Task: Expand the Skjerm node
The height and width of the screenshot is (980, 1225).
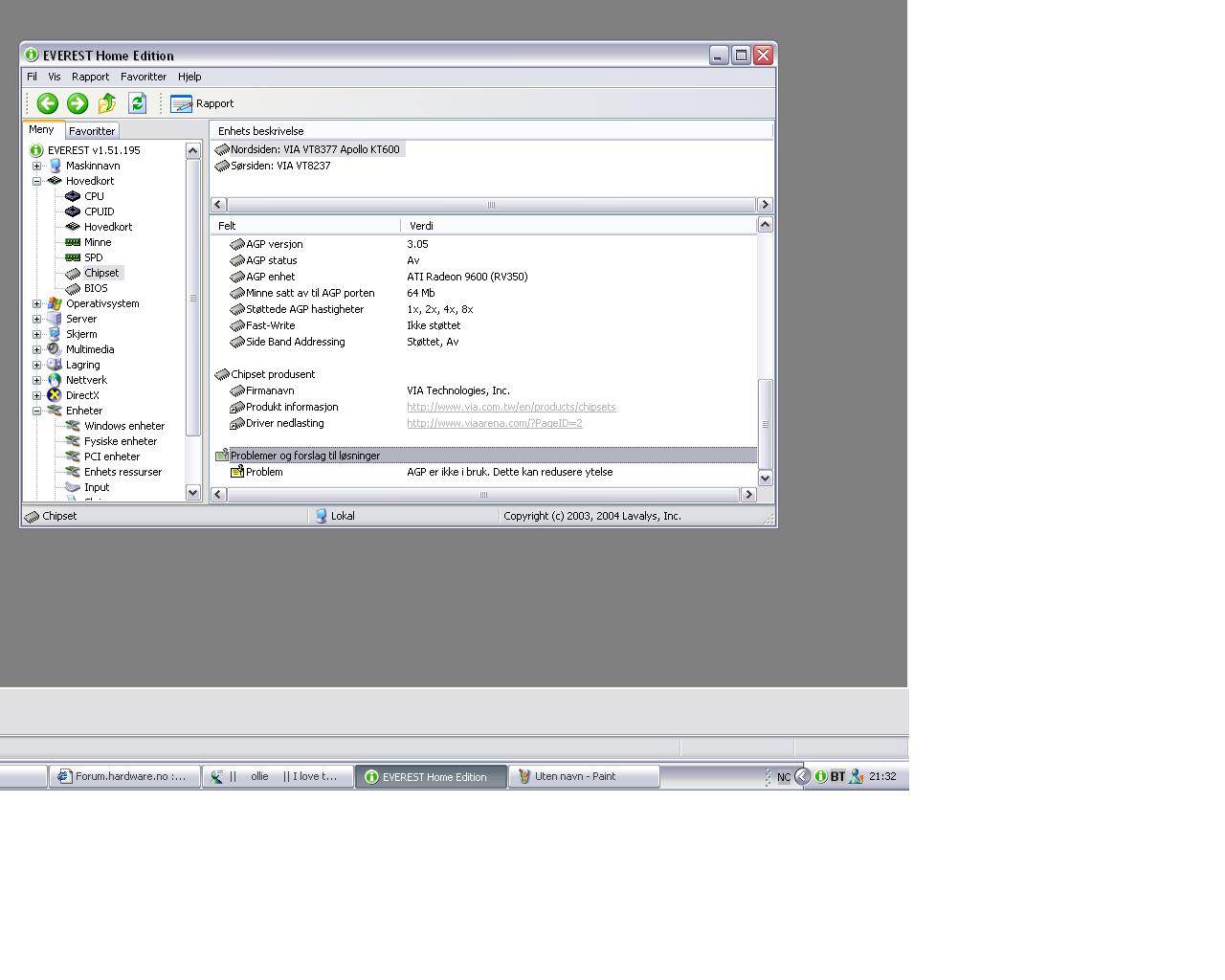Action: (x=36, y=334)
